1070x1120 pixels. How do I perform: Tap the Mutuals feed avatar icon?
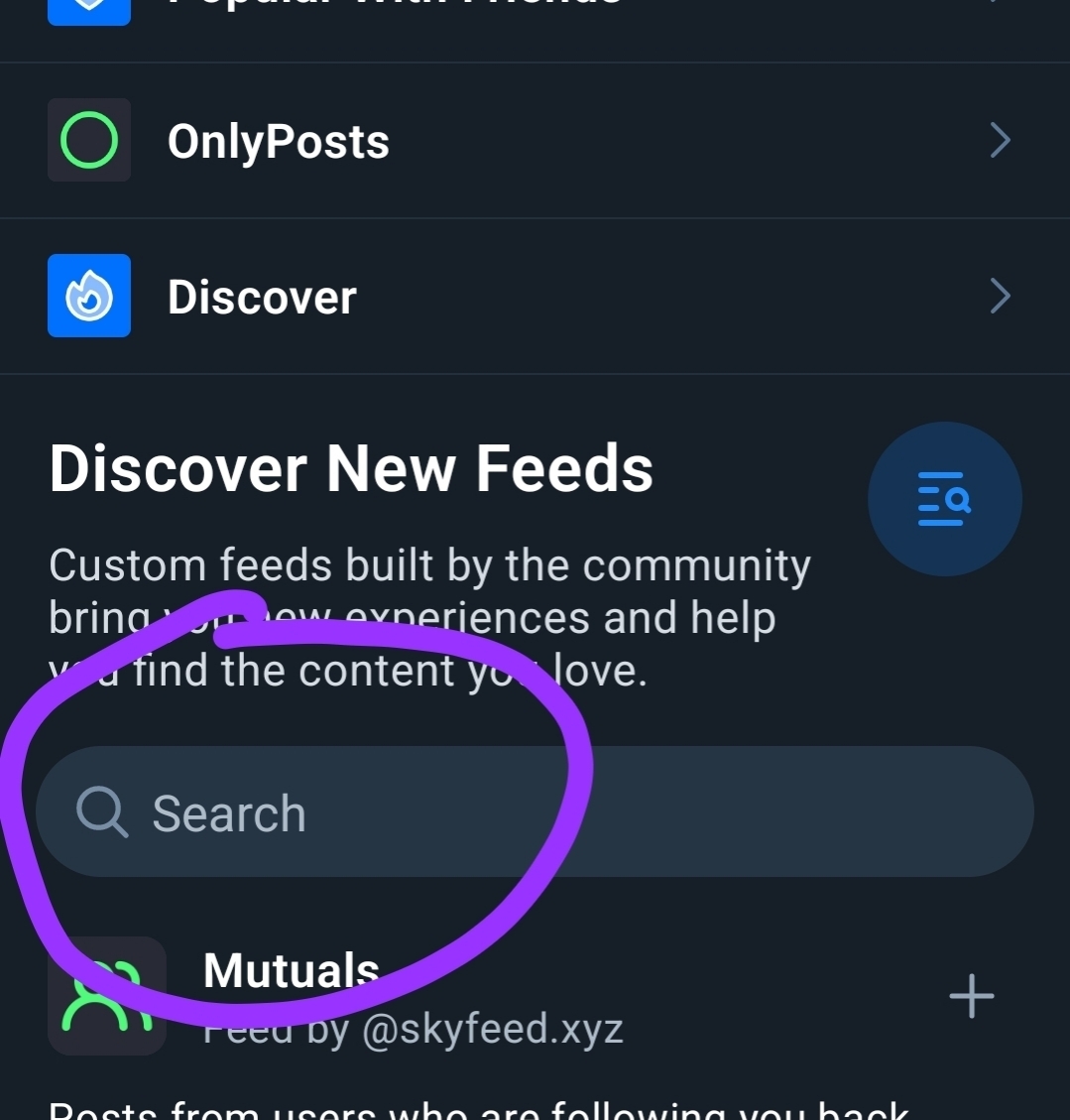107,996
